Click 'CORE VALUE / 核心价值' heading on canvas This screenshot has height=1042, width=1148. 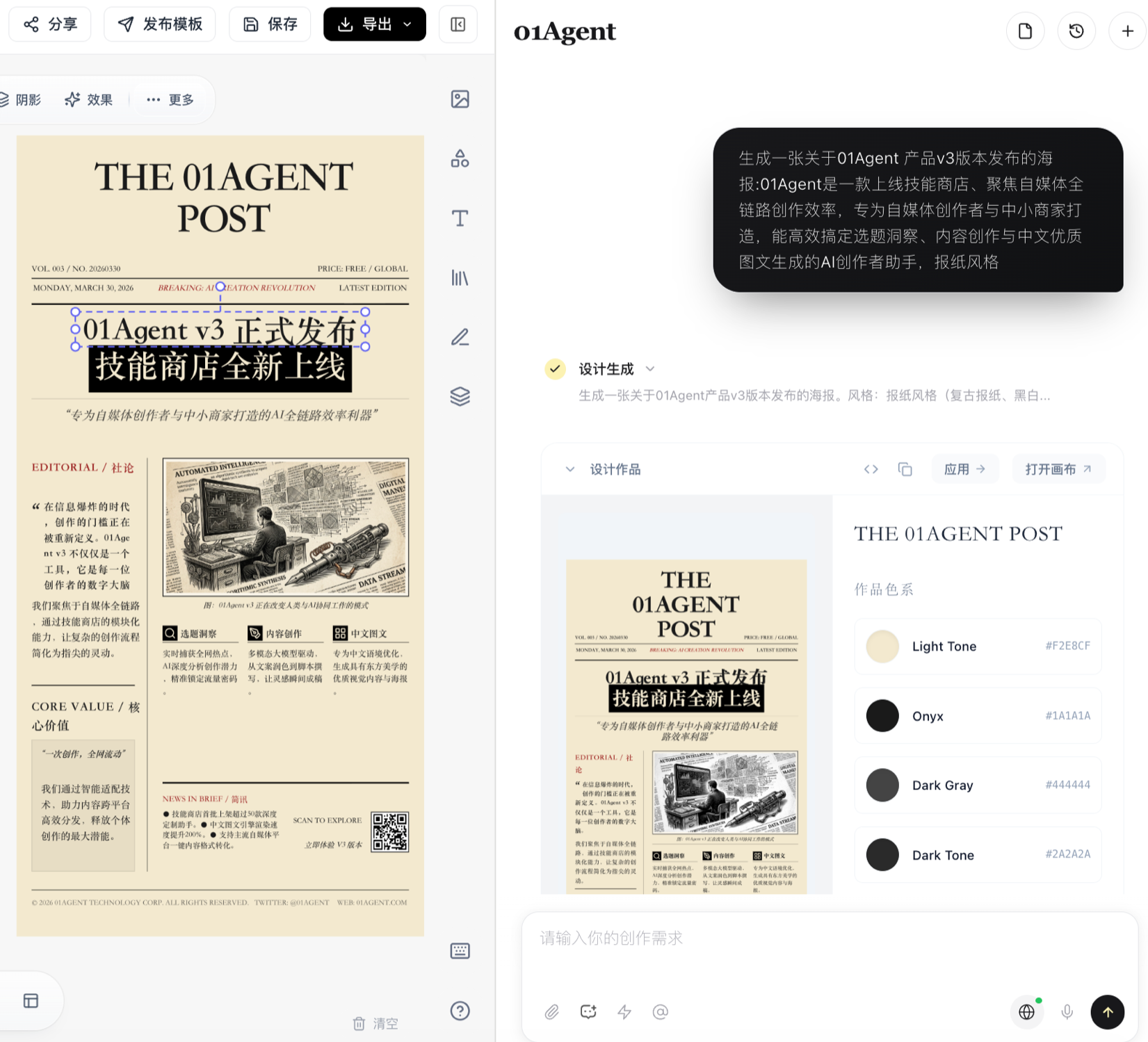pos(86,716)
